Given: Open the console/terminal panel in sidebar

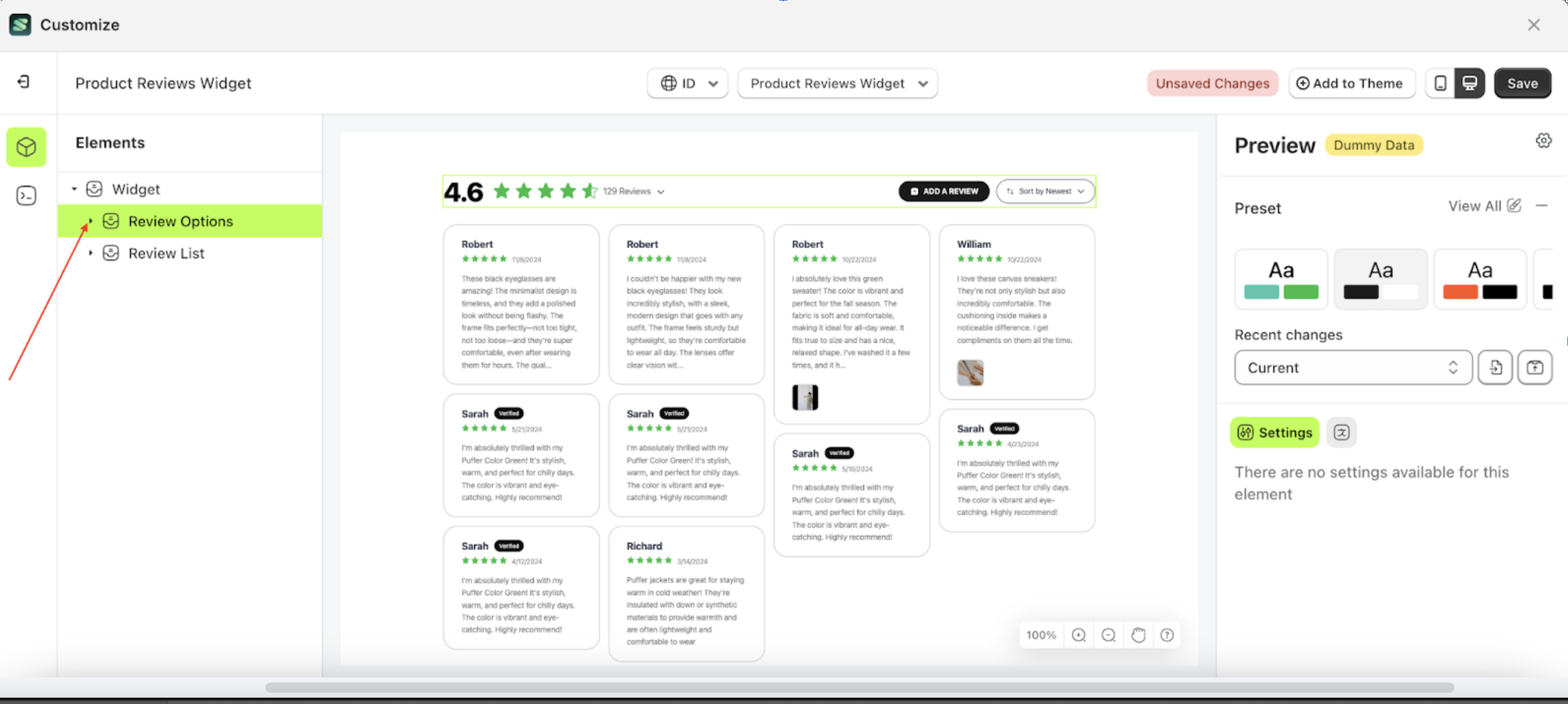Looking at the screenshot, I should [x=26, y=196].
